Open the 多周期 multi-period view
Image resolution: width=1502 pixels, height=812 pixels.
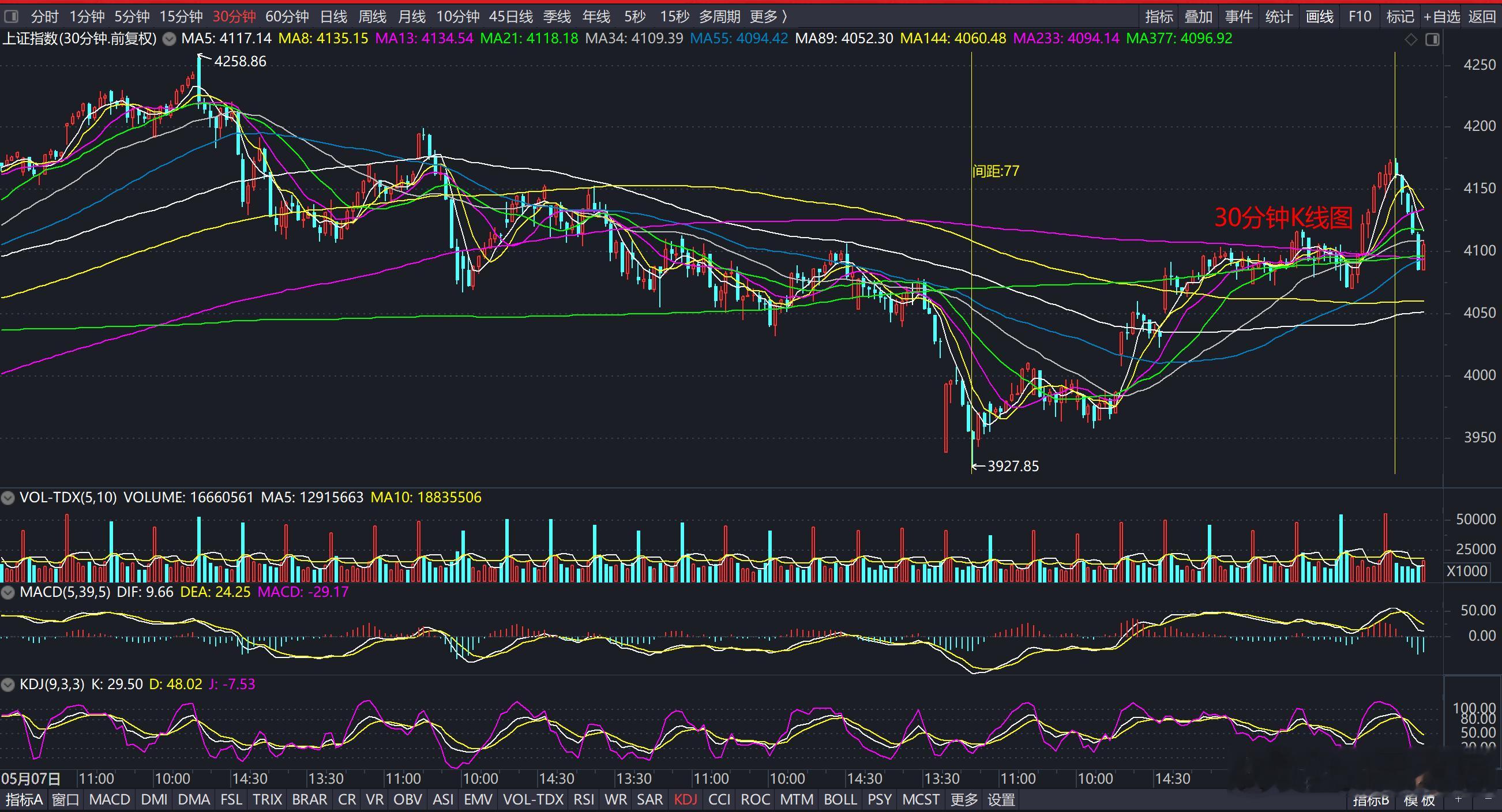719,16
